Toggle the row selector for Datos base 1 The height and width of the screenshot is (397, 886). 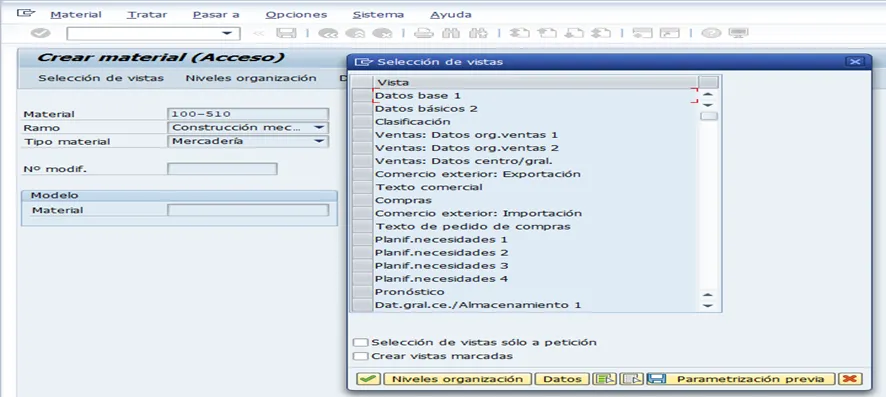[x=362, y=95]
